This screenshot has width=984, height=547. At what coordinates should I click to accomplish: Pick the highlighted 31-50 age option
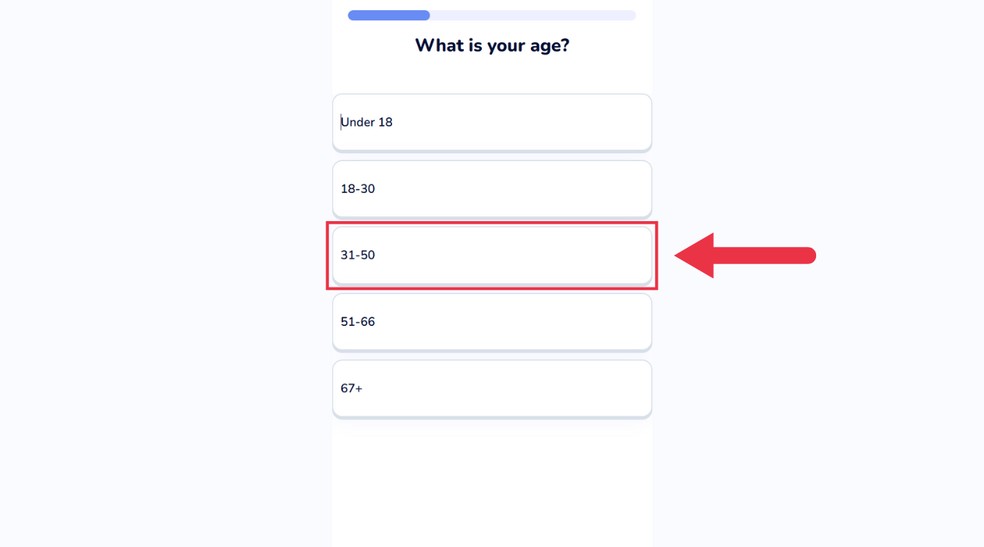[x=491, y=255]
